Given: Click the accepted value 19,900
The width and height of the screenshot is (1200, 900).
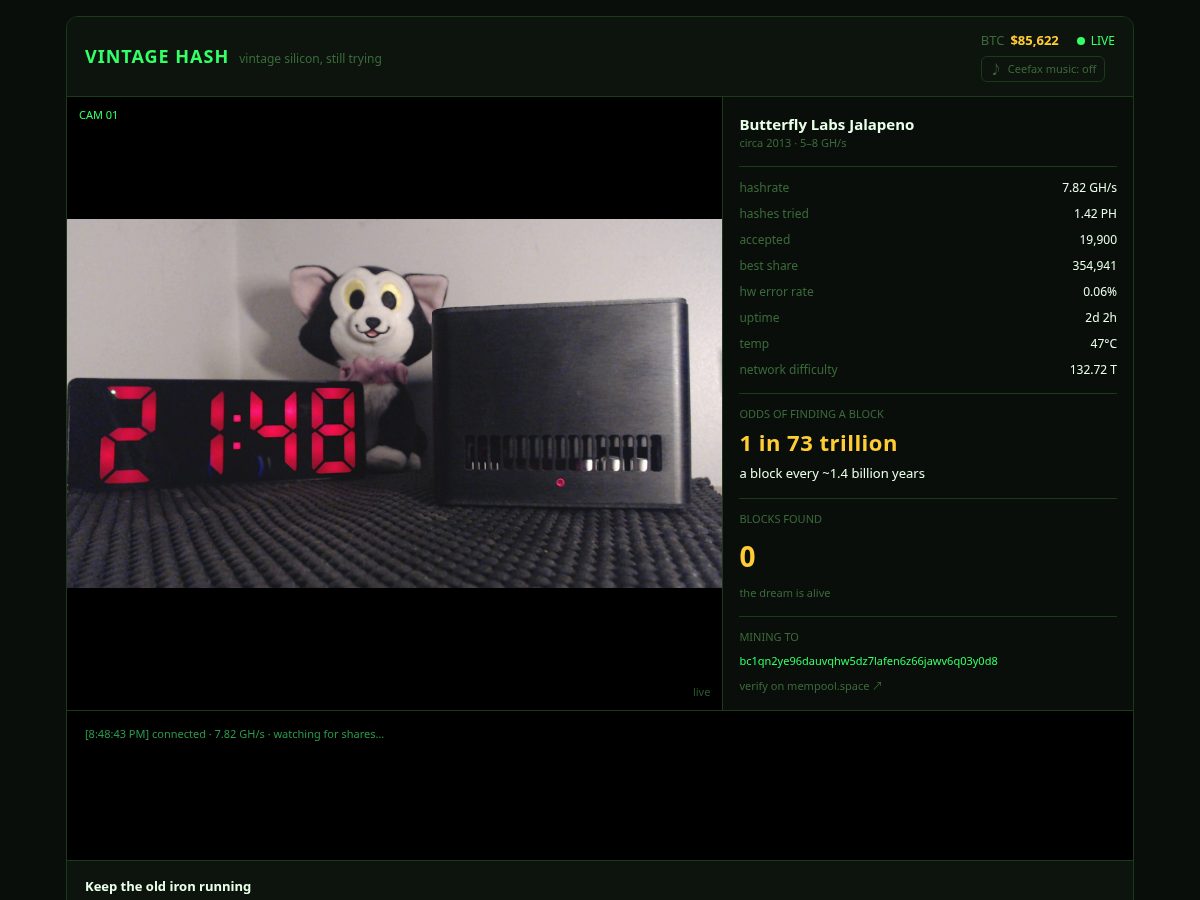Looking at the screenshot, I should 1098,240.
